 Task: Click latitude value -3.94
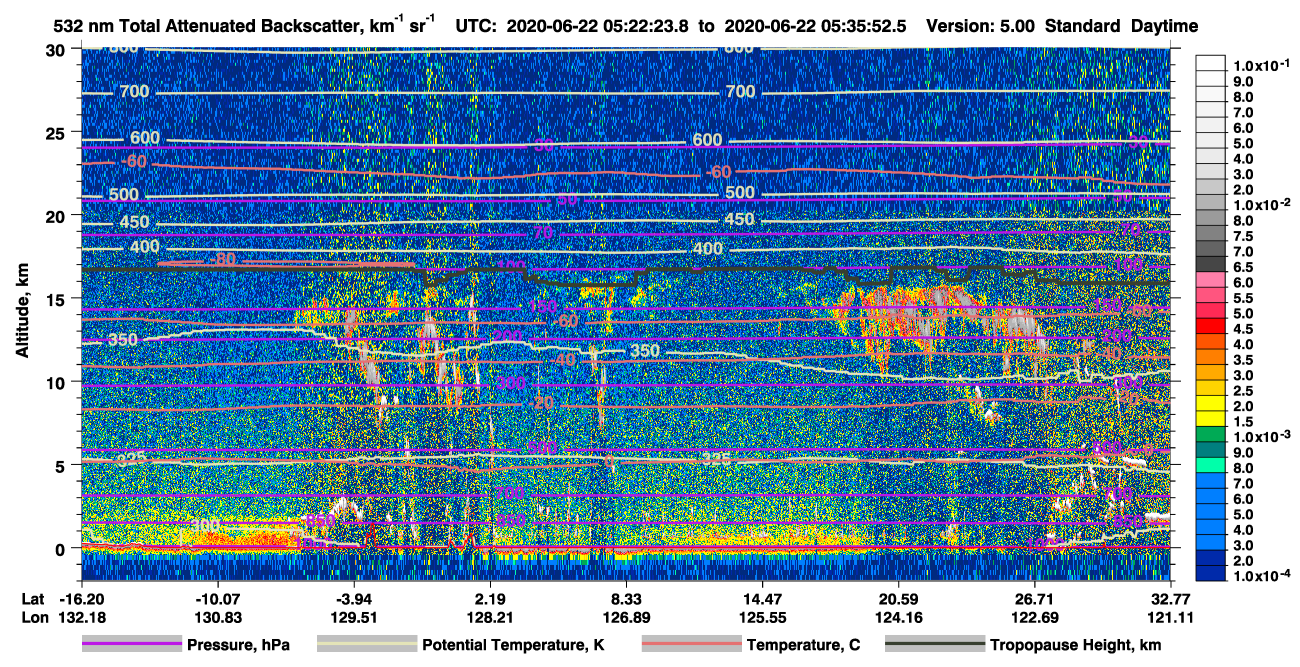[354, 599]
